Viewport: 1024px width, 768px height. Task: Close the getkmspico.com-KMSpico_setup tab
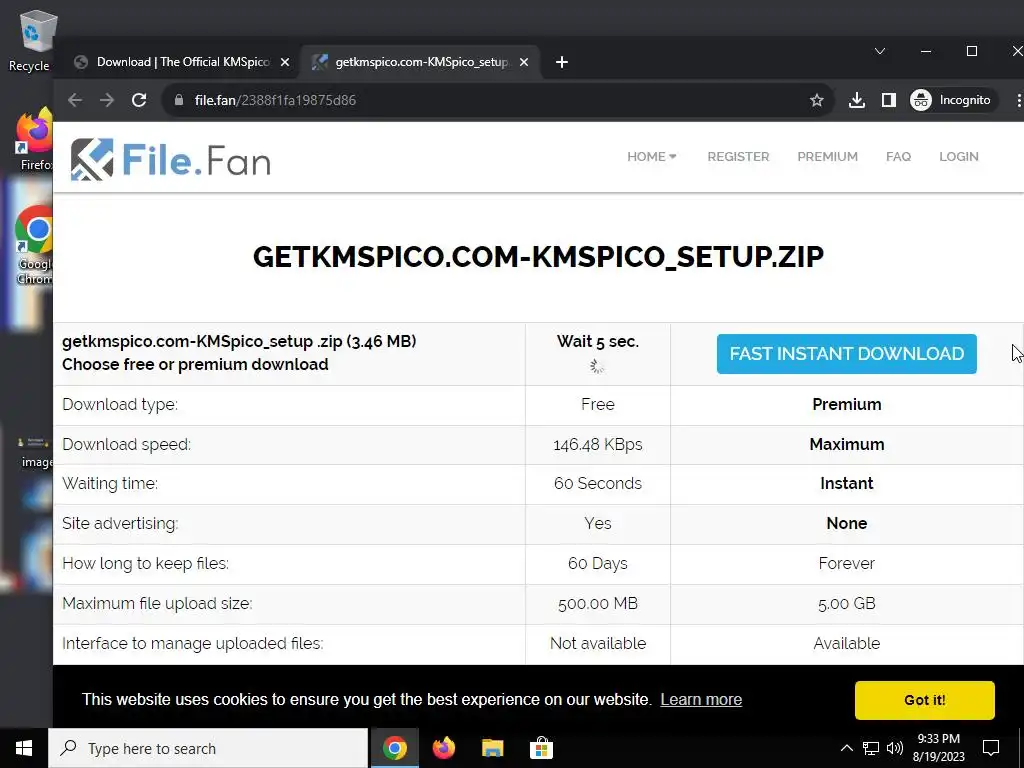click(x=524, y=62)
